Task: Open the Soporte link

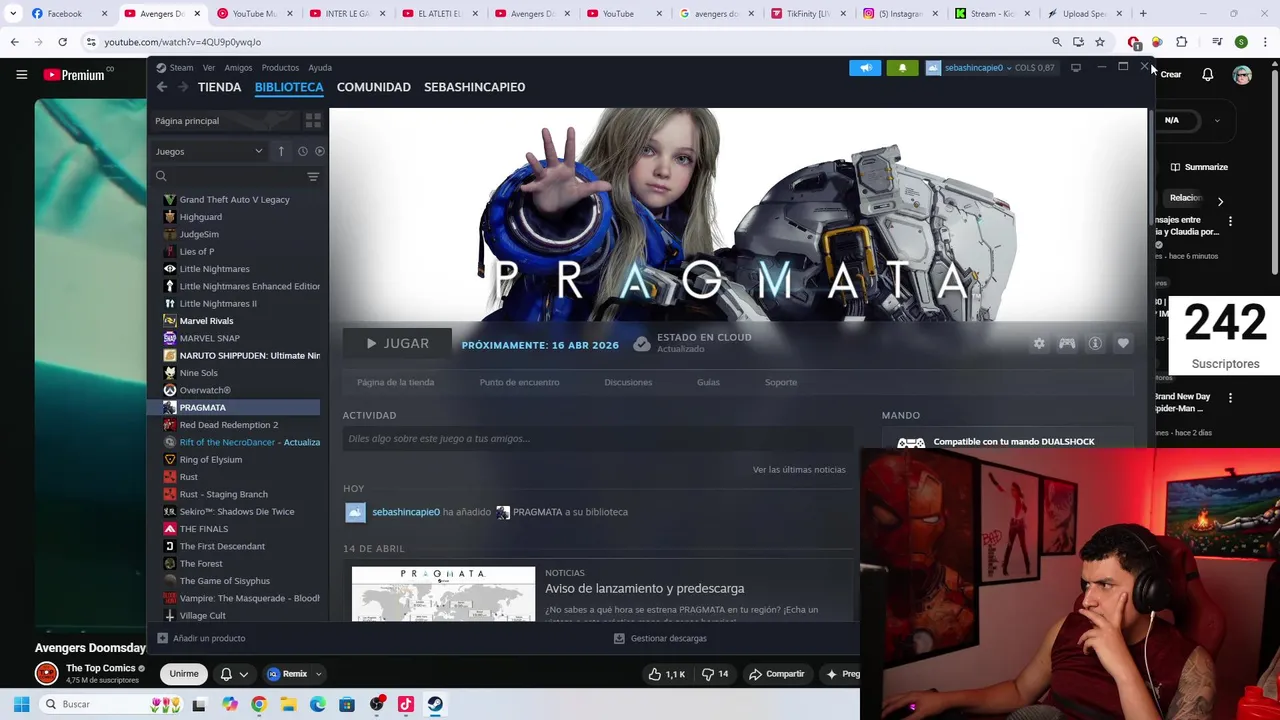Action: pos(781,382)
